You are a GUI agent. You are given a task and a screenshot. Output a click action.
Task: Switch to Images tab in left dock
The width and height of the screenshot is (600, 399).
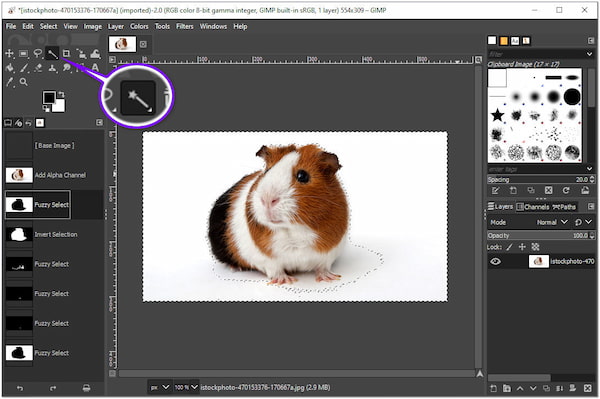click(x=40, y=123)
